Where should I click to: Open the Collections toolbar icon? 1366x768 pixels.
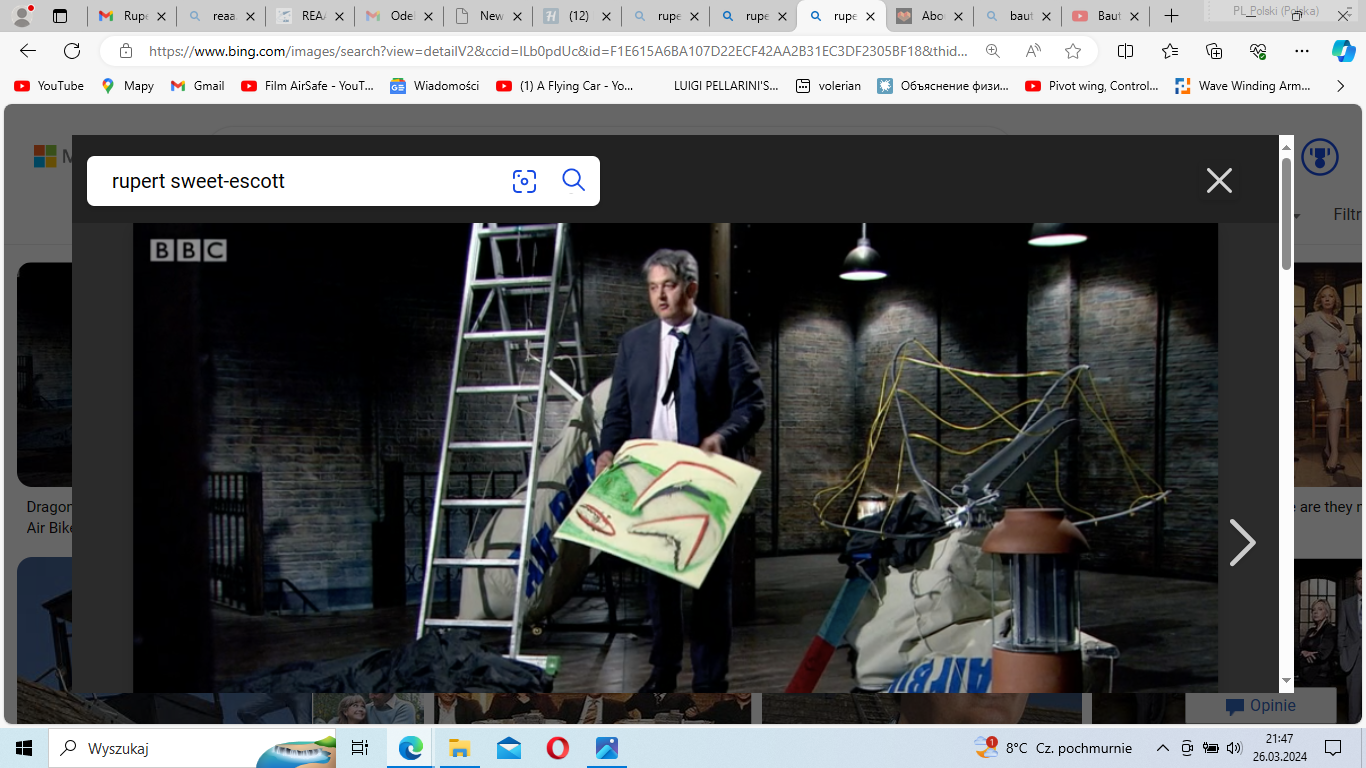(x=1214, y=51)
